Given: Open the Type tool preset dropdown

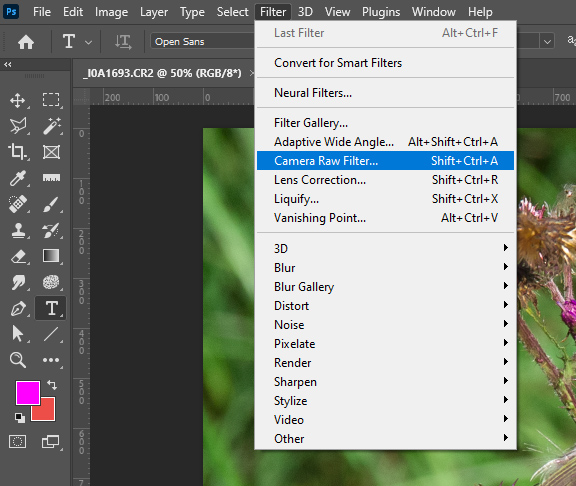Looking at the screenshot, I should pyautogui.click(x=88, y=42).
